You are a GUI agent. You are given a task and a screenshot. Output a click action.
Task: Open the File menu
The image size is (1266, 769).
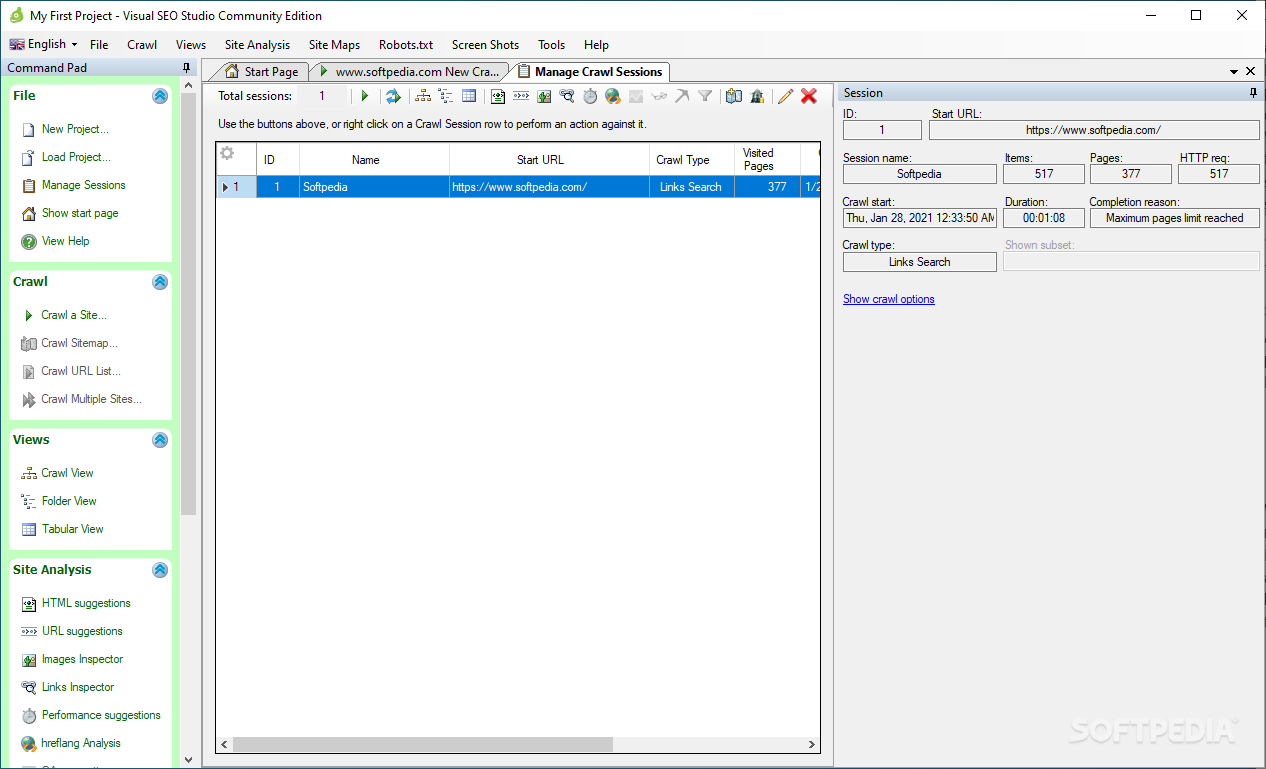point(99,45)
